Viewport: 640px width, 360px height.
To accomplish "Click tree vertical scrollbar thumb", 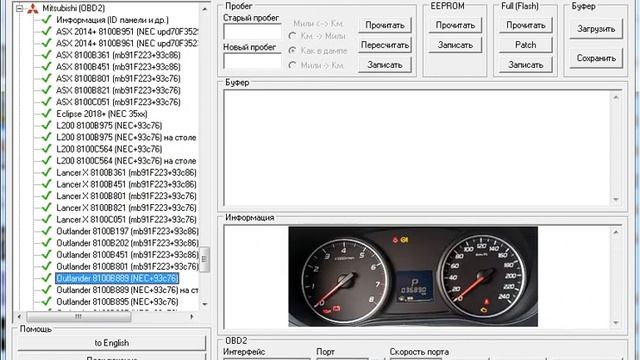I will click(x=204, y=259).
